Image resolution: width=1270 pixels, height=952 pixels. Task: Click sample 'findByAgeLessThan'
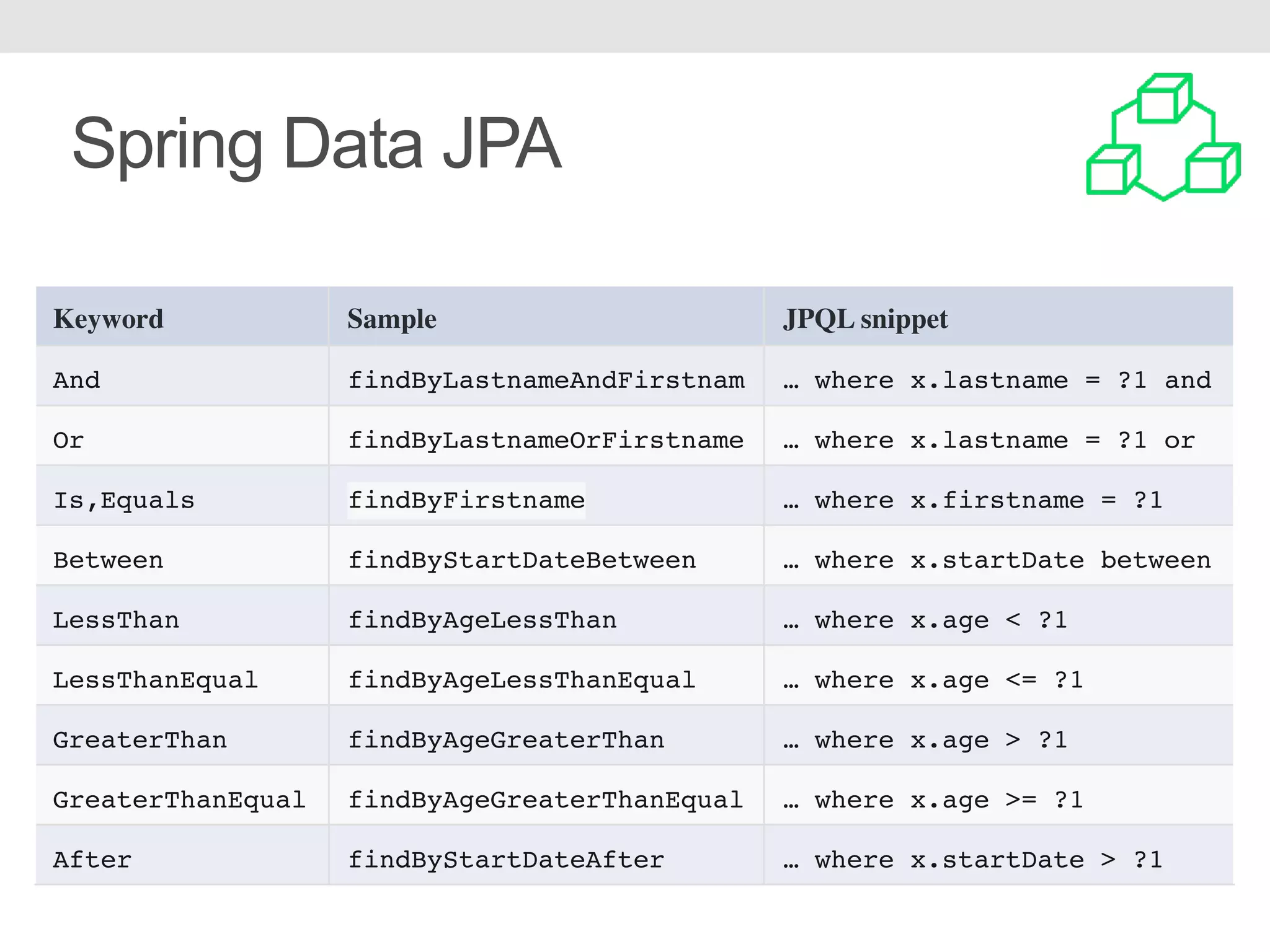482,620
